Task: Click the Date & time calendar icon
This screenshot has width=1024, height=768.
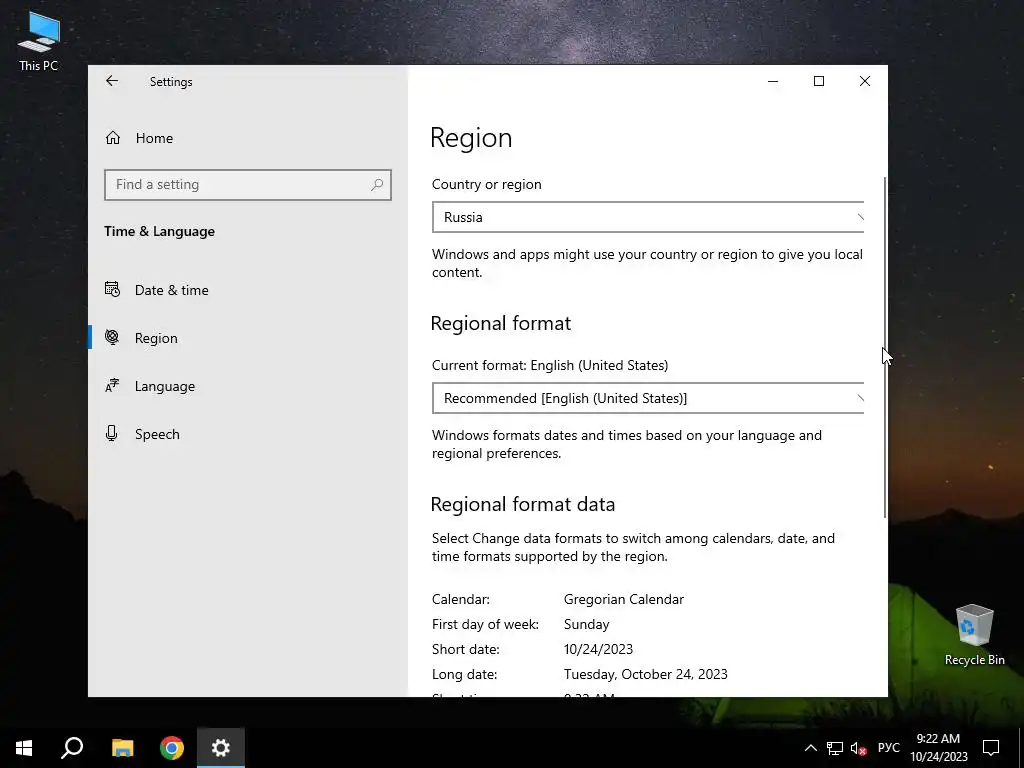Action: [112, 289]
